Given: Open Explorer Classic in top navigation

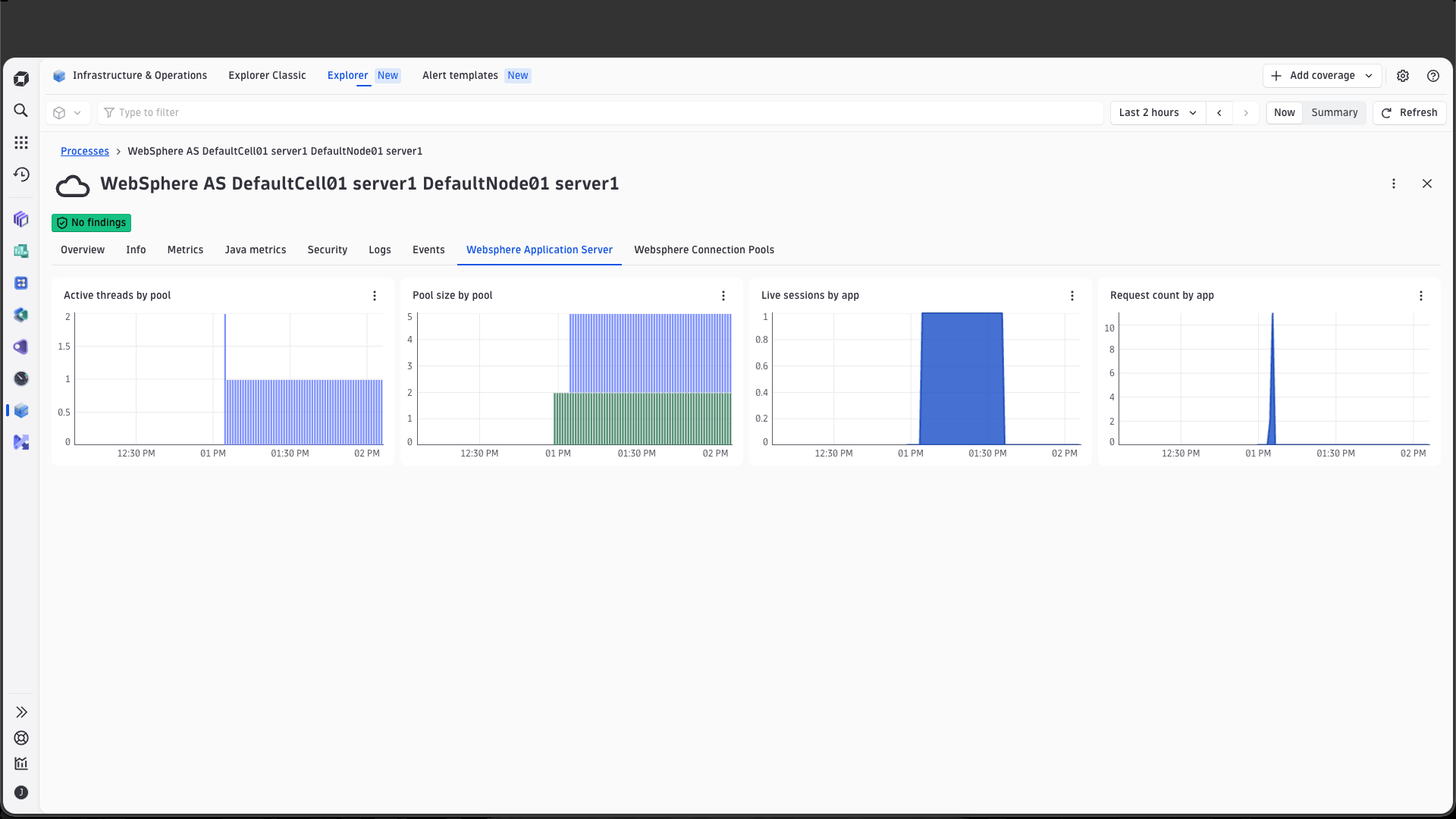Looking at the screenshot, I should point(267,76).
